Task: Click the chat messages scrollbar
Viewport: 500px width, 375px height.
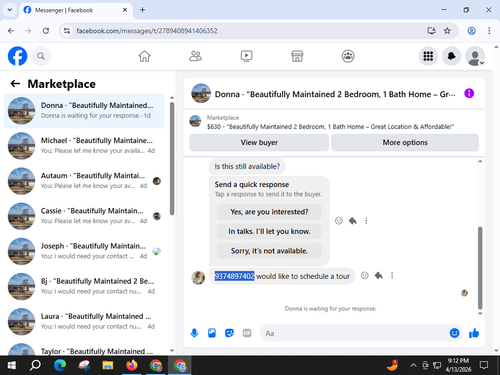Action: click(x=480, y=268)
